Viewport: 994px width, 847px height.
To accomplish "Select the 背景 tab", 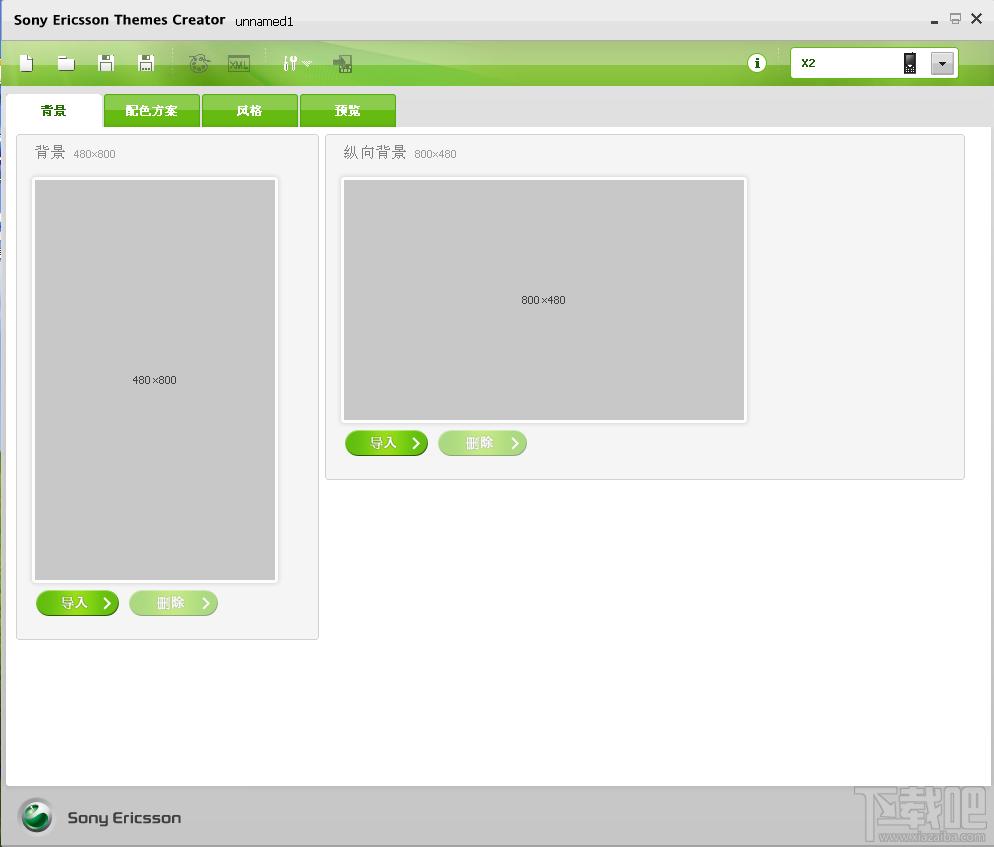I will 54,111.
